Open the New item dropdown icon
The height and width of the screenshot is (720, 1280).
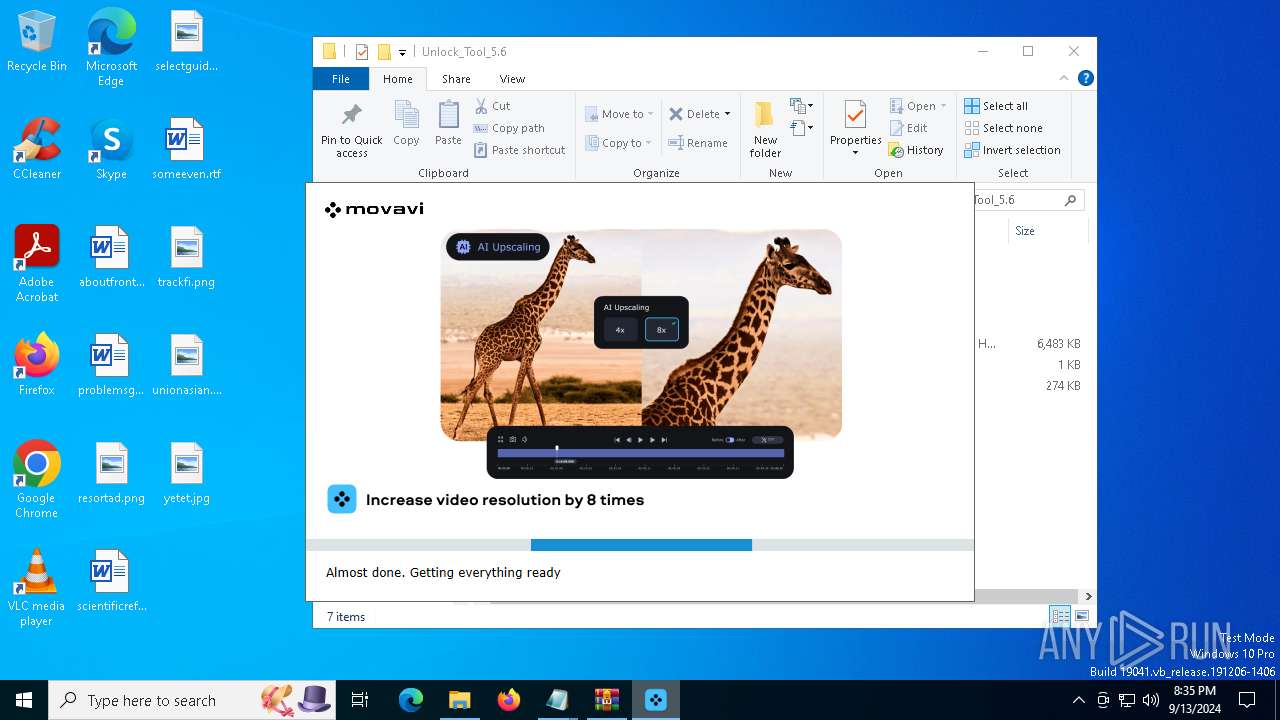point(801,106)
